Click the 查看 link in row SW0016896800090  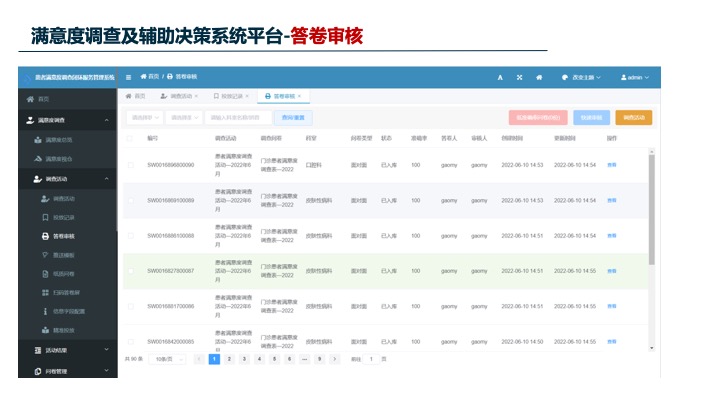612,165
